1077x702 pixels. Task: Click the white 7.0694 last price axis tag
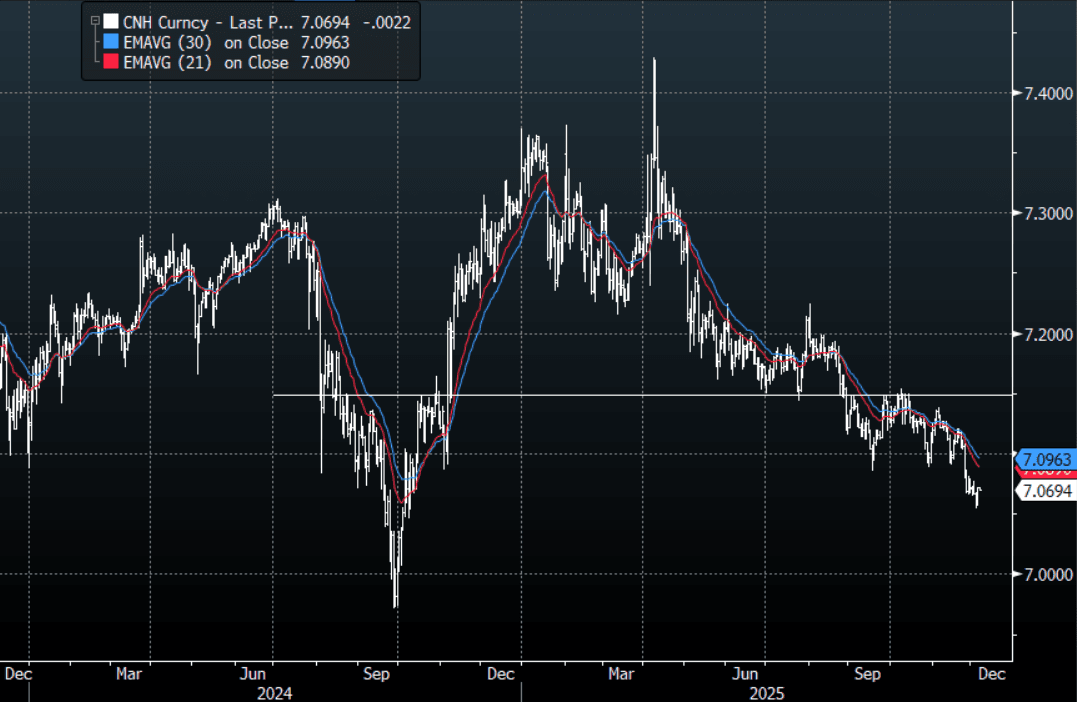click(1046, 490)
